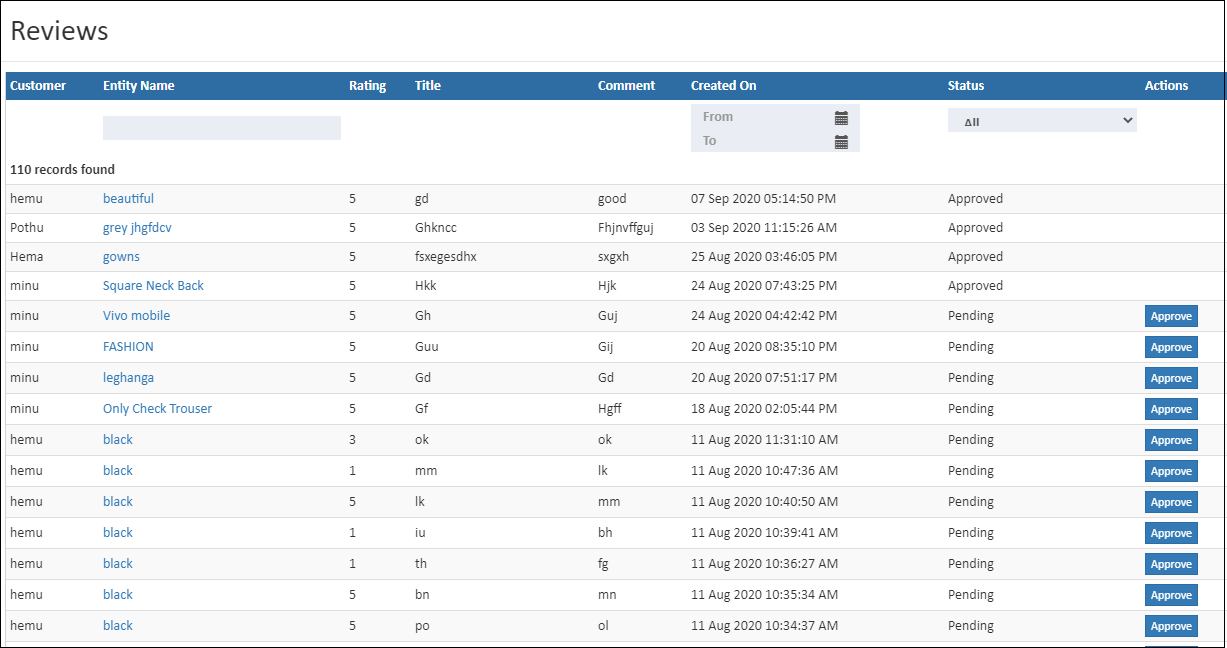Sort by the Customer column
1227x648 pixels.
(35, 85)
